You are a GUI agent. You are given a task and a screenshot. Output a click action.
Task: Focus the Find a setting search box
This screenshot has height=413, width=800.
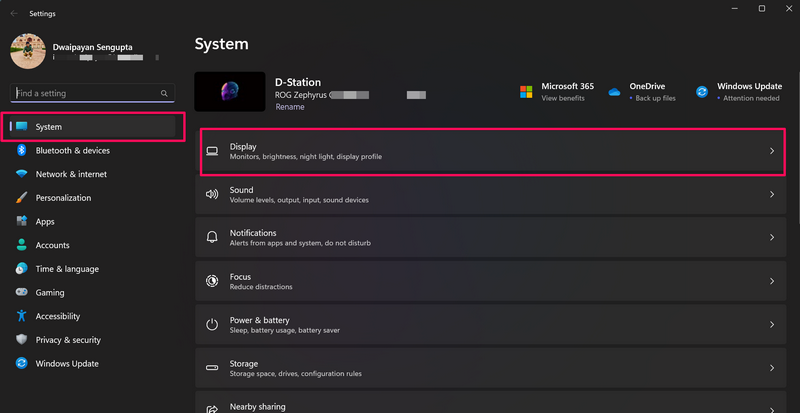(85, 93)
